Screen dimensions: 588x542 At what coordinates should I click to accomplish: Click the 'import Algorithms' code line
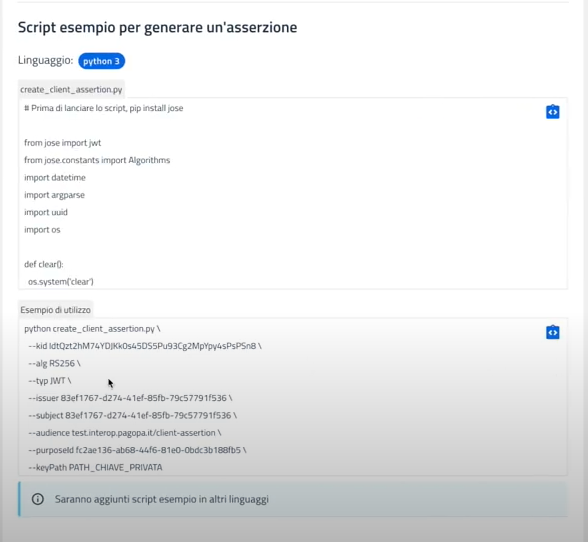97,160
